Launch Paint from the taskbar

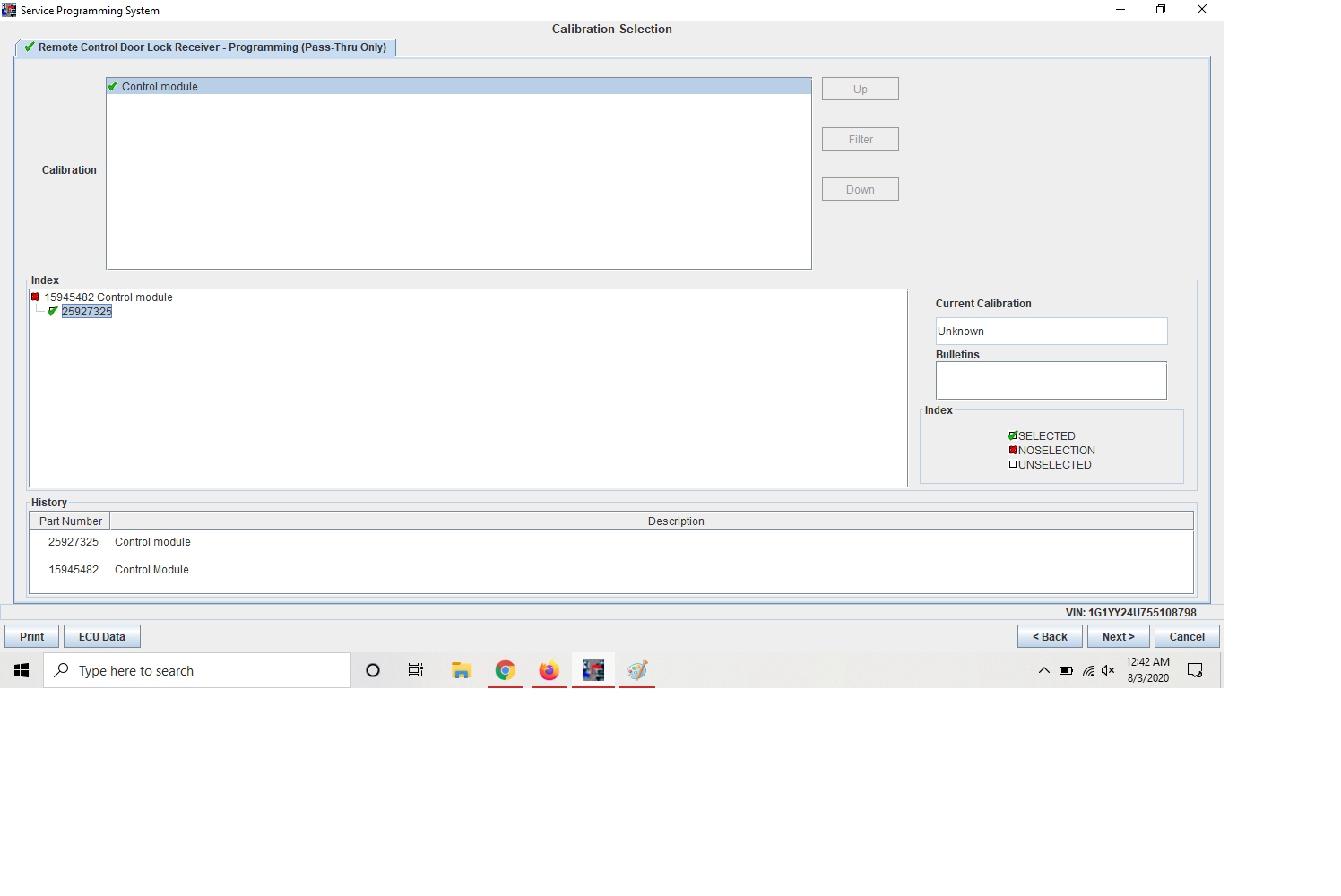click(x=637, y=670)
